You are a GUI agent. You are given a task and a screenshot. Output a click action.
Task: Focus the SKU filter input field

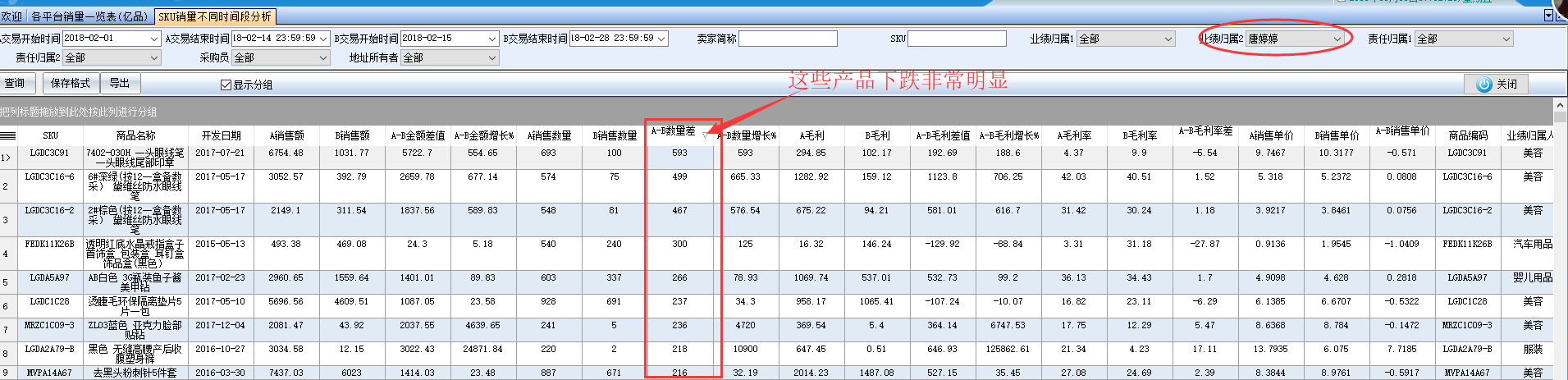coord(957,39)
